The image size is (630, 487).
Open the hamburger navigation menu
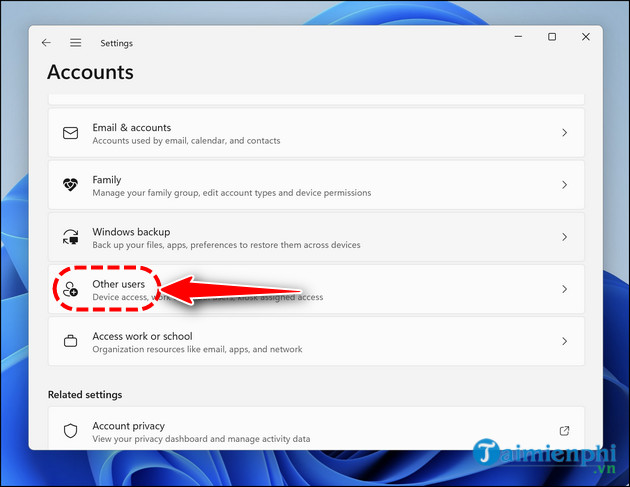coord(76,43)
